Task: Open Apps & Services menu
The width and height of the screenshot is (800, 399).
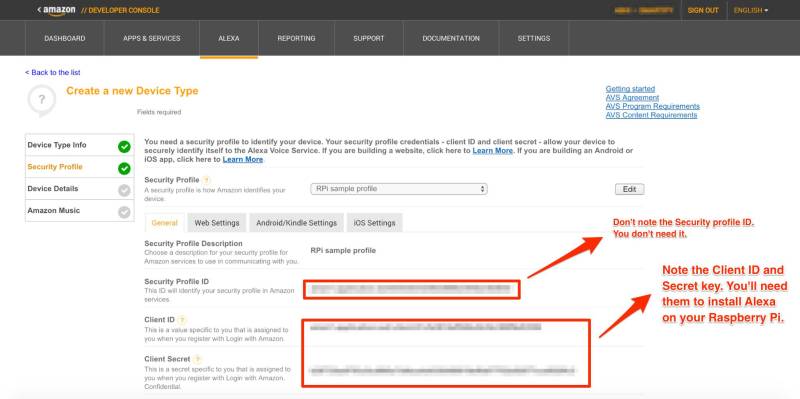Action: point(152,38)
